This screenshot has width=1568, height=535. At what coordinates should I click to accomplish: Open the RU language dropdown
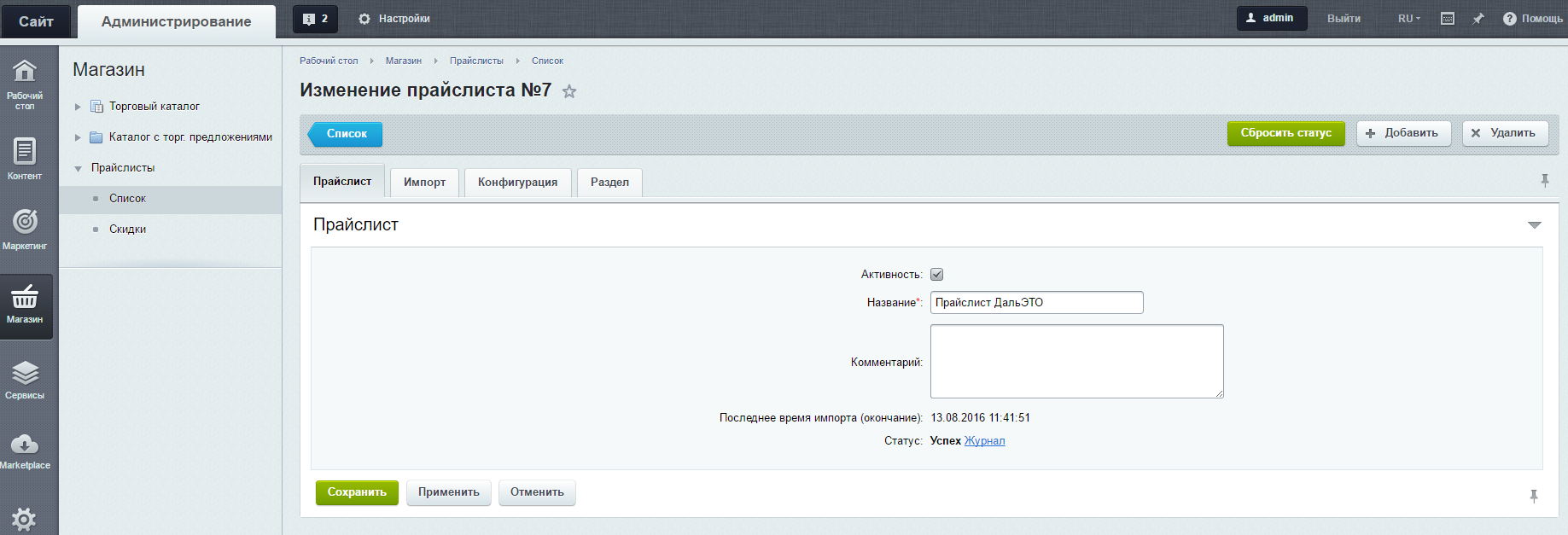click(x=1408, y=19)
